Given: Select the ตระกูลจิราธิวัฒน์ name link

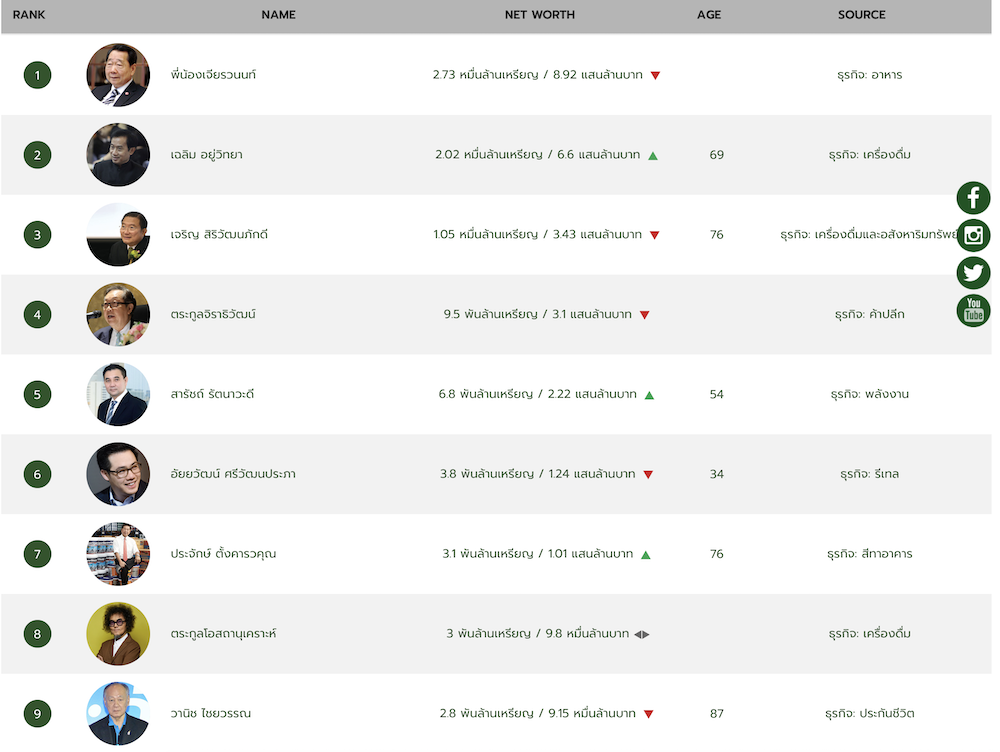Looking at the screenshot, I should pos(214,315).
